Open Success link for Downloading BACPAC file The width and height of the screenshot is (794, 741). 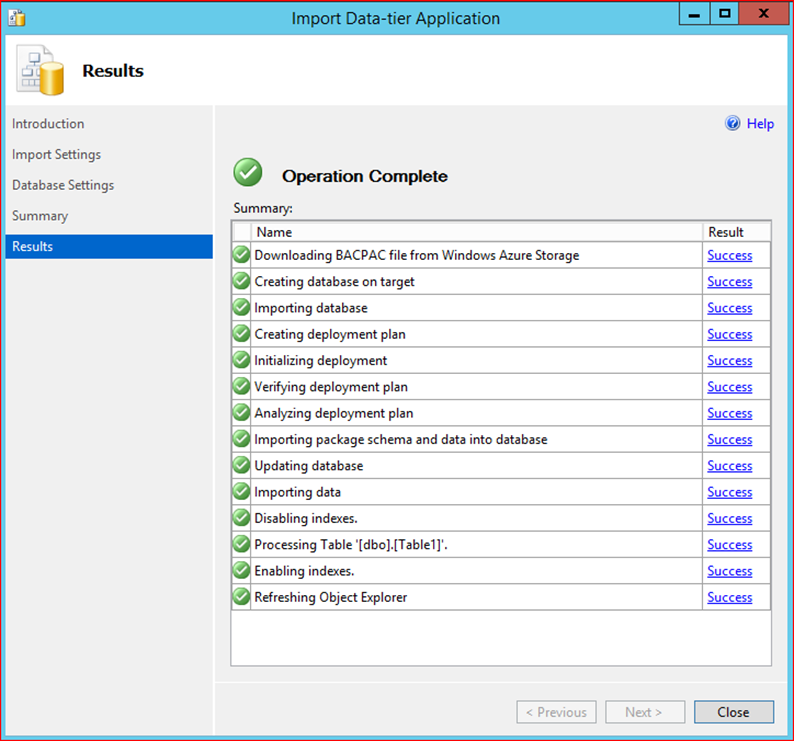[x=730, y=255]
